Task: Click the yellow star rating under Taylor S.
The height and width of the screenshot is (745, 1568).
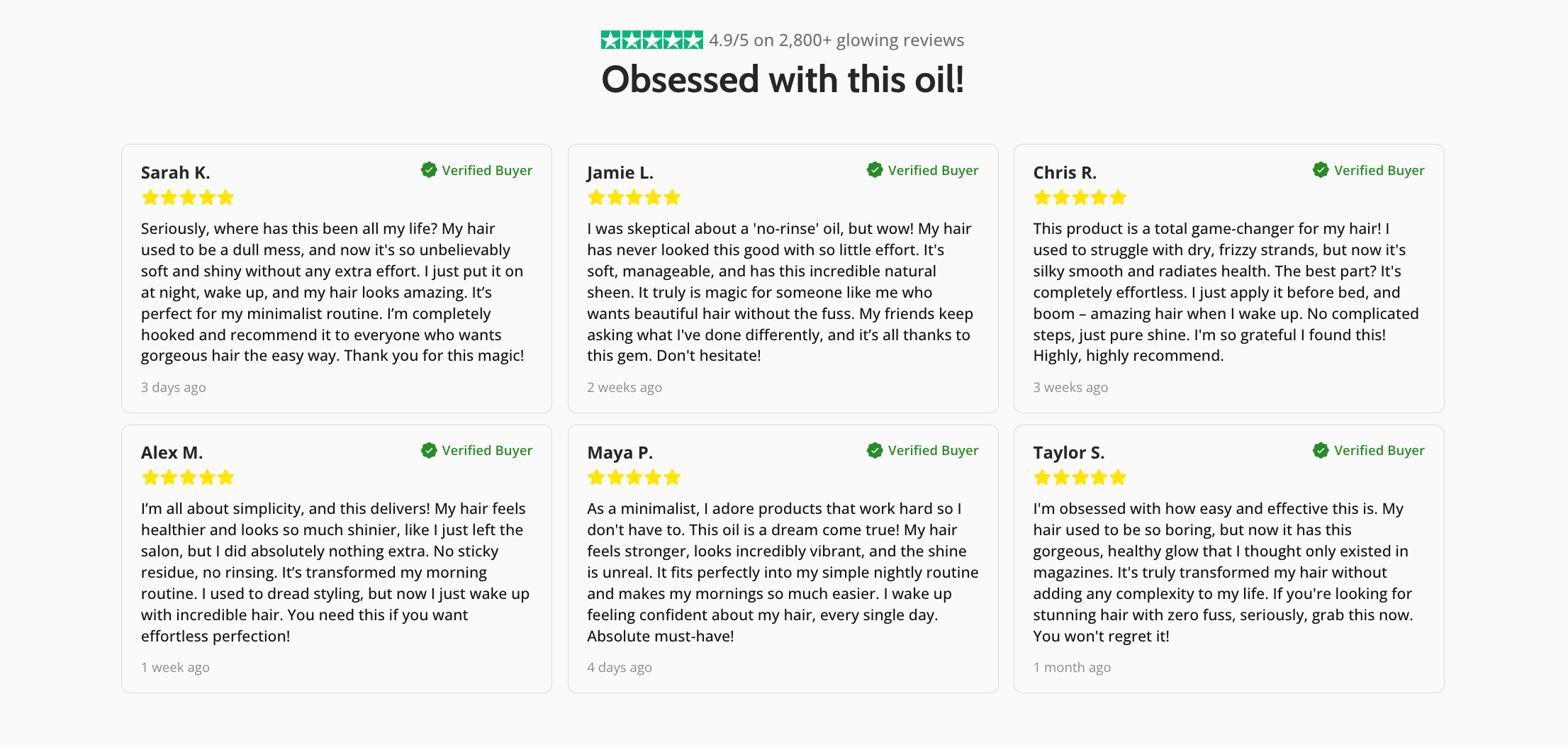Action: [1080, 478]
